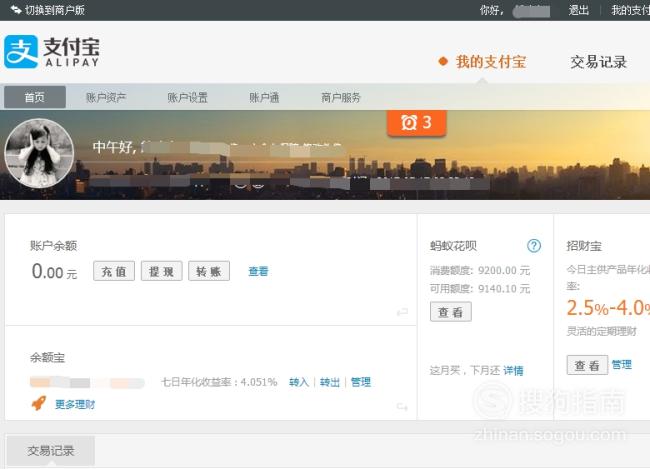The width and height of the screenshot is (650, 469).
Task: Click 消费额度: 9200.00 元 text
Action: point(480,270)
